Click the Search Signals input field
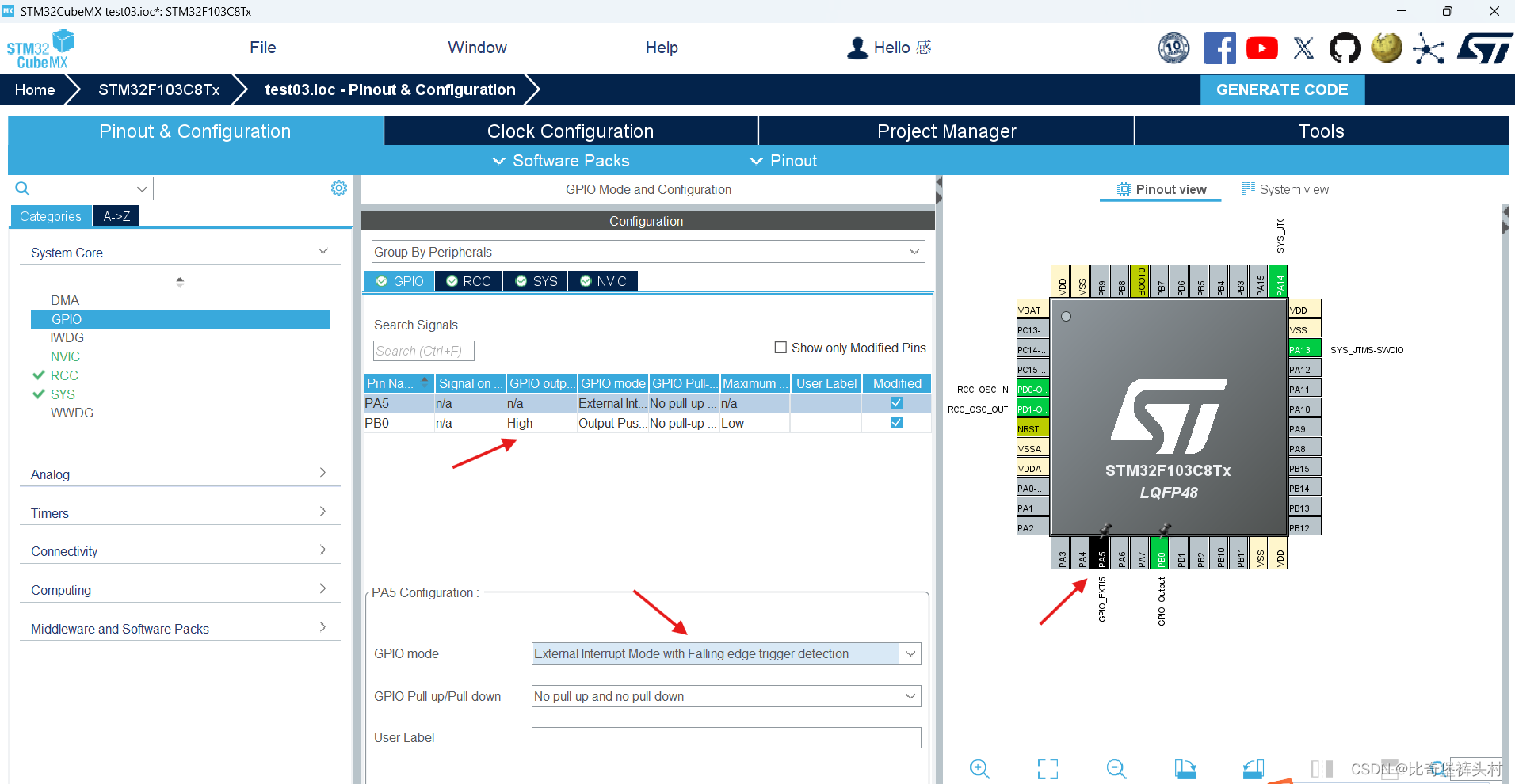The image size is (1515, 784). click(423, 351)
